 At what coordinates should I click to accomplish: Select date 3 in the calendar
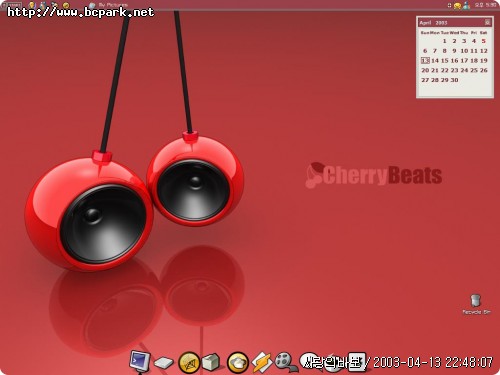click(x=464, y=41)
